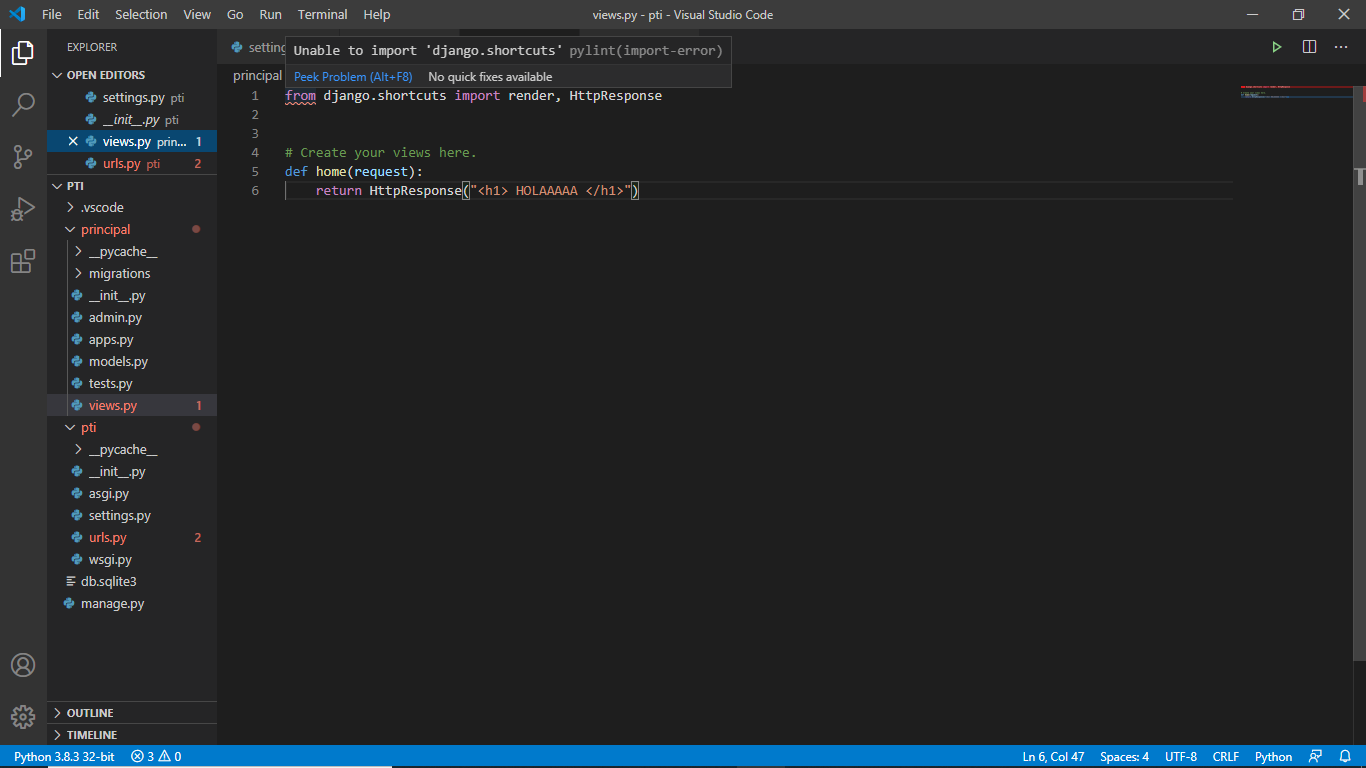This screenshot has width=1366, height=768.
Task: Open the editor More Actions menu
Action: click(x=1341, y=47)
